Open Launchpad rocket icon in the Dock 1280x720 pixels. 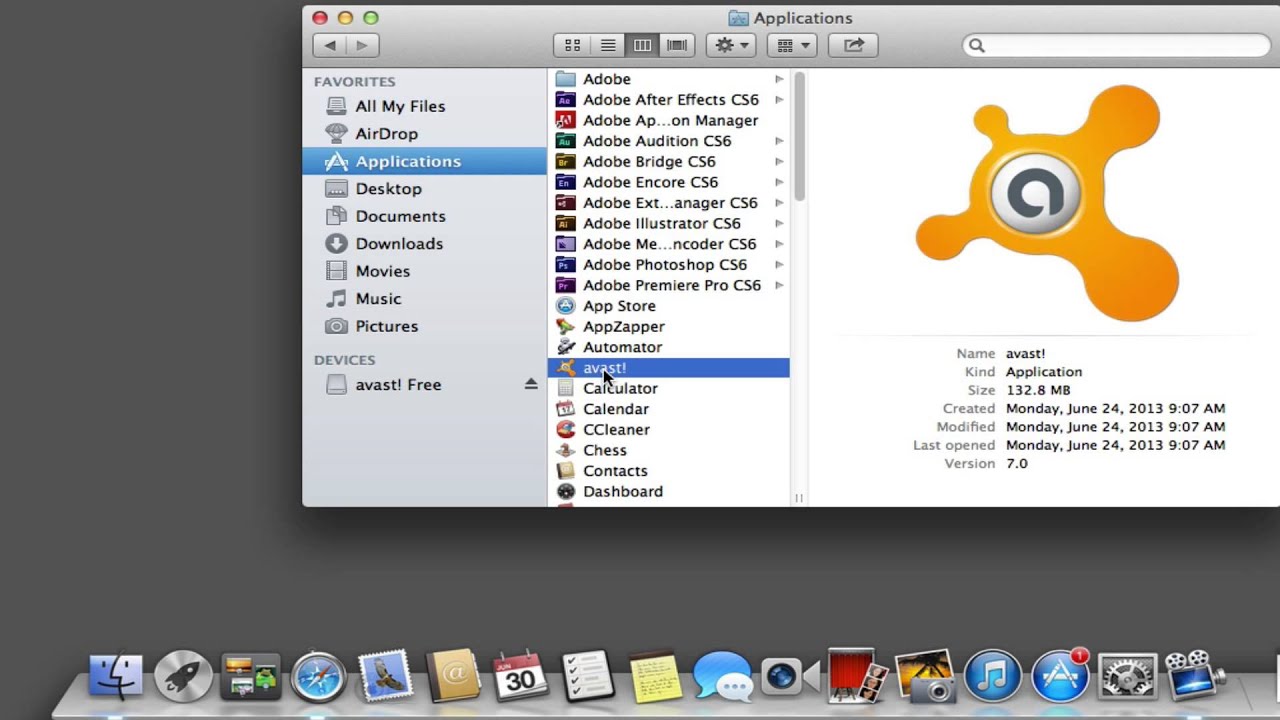[x=183, y=677]
